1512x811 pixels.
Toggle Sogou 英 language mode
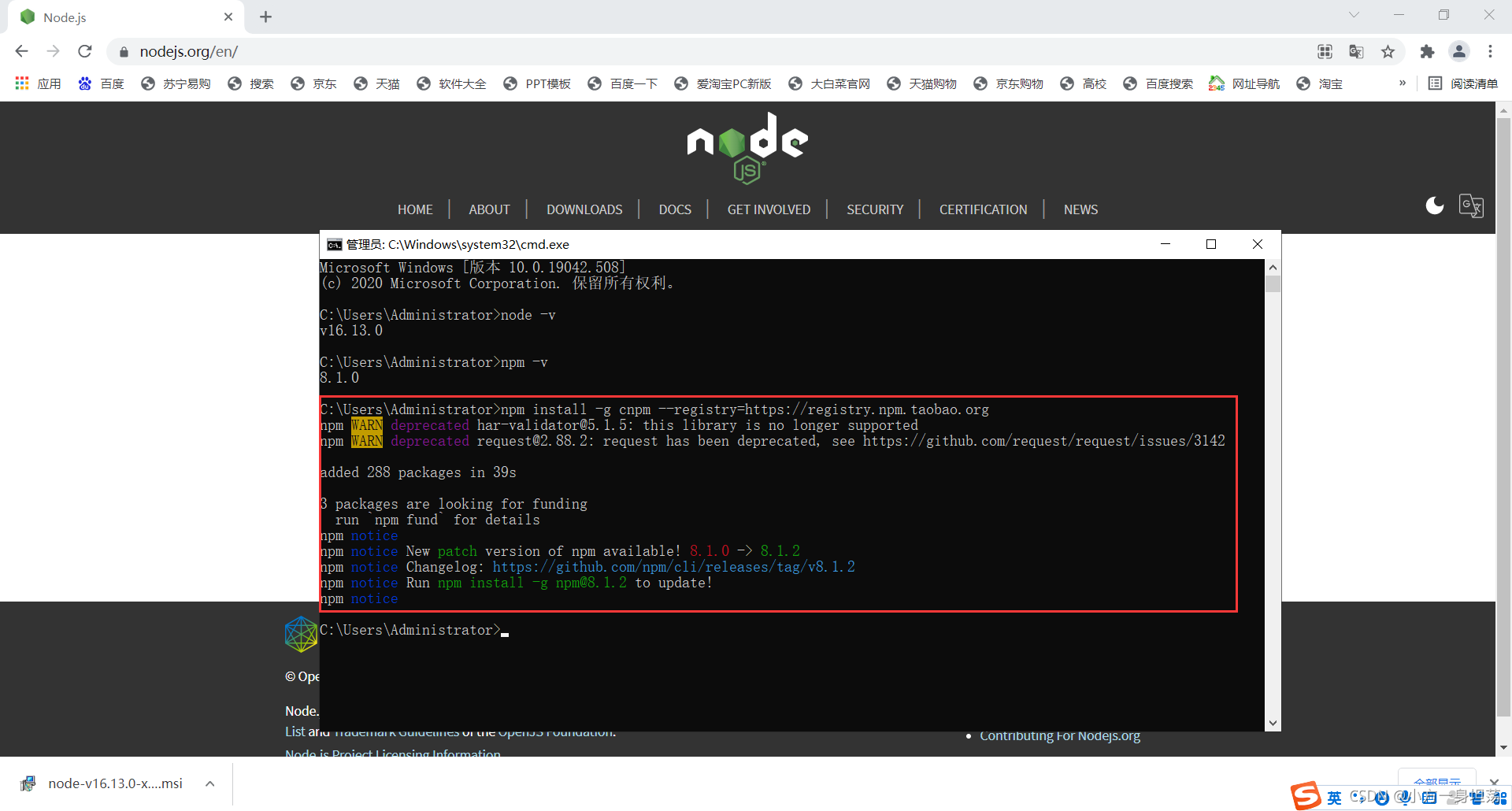click(1334, 798)
